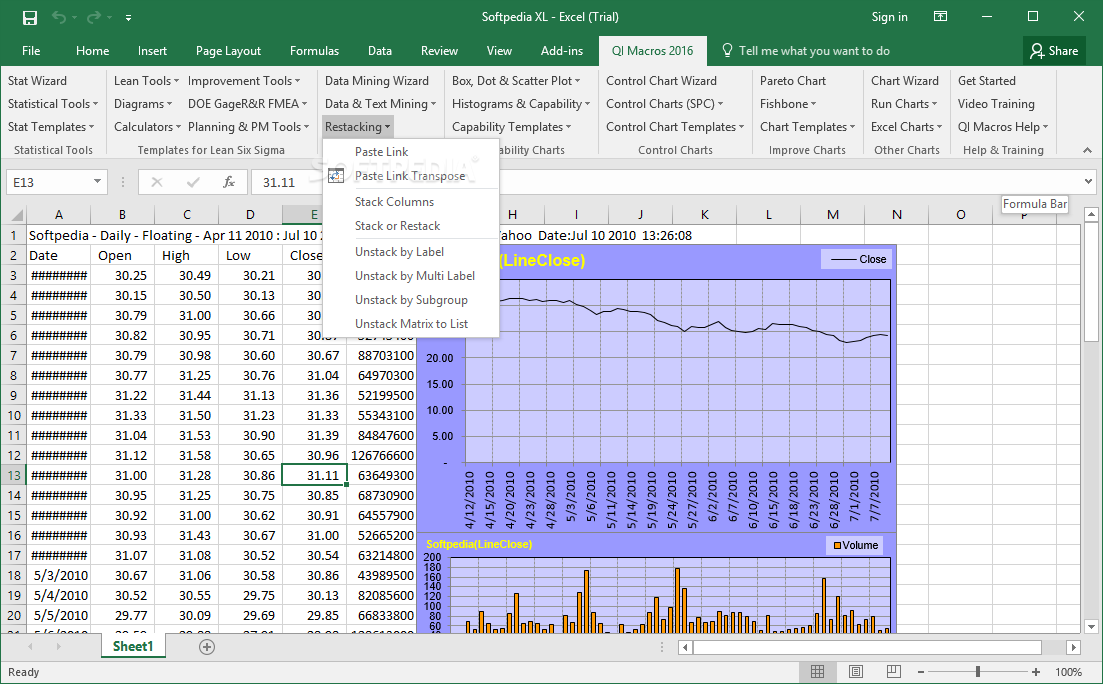Switch to the Formulas ribbon tab
Image resolution: width=1103 pixels, height=684 pixels.
[314, 51]
